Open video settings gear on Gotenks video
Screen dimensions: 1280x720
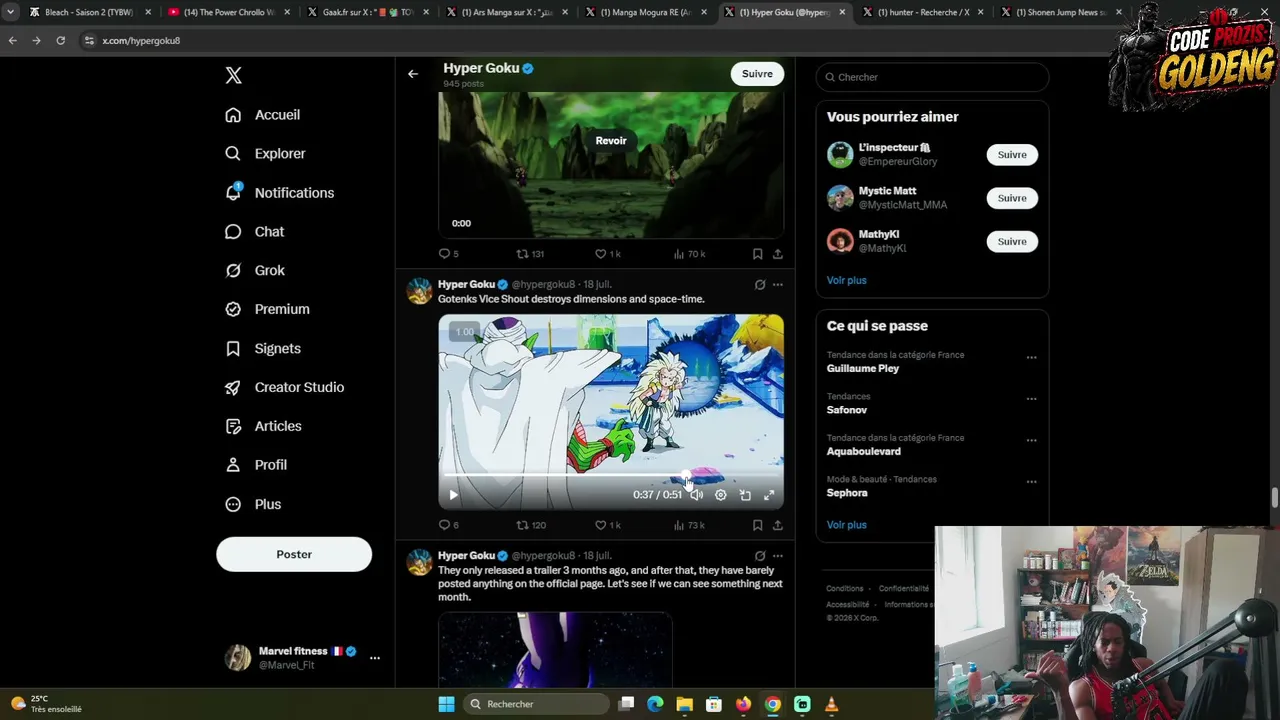pyautogui.click(x=720, y=495)
